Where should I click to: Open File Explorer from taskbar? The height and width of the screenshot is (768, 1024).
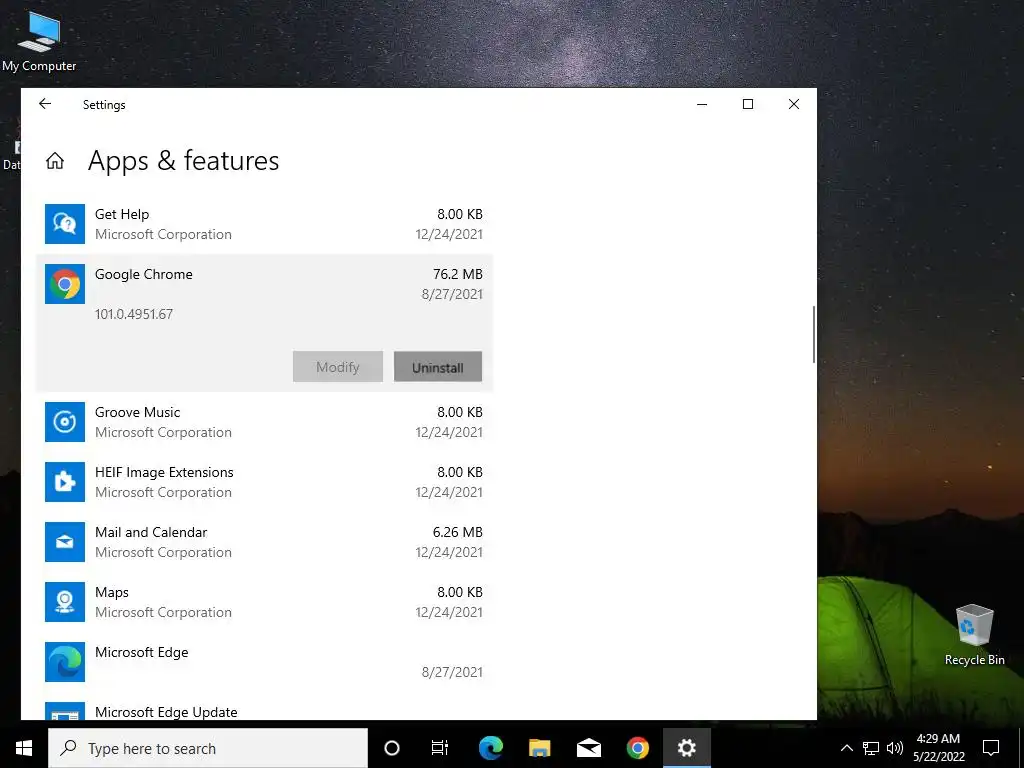(539, 748)
